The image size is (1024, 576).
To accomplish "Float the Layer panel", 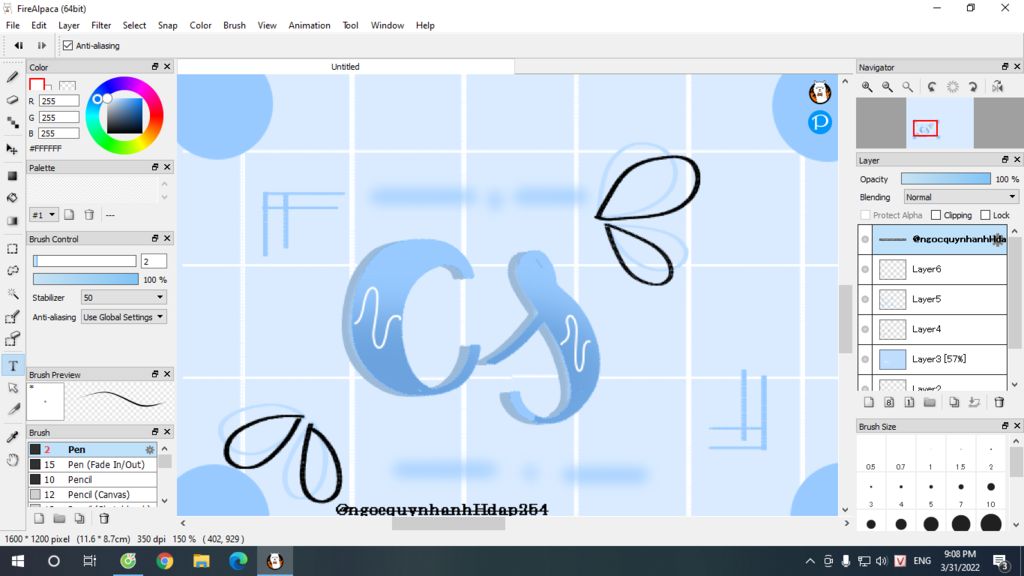I will (1005, 159).
